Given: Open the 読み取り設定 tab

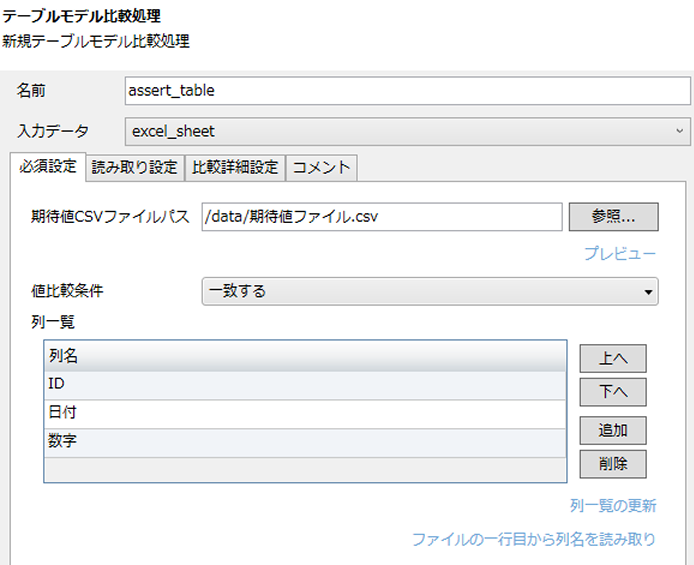Looking at the screenshot, I should 134,167.
